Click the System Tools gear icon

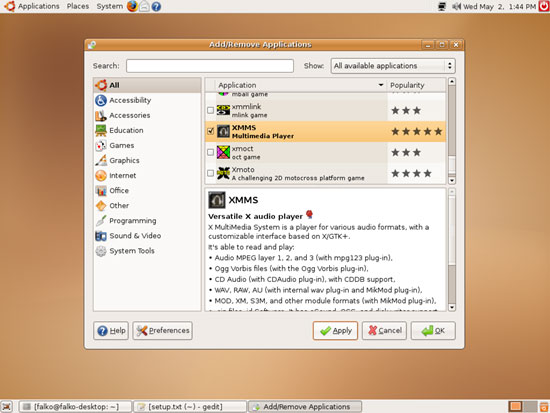101,251
